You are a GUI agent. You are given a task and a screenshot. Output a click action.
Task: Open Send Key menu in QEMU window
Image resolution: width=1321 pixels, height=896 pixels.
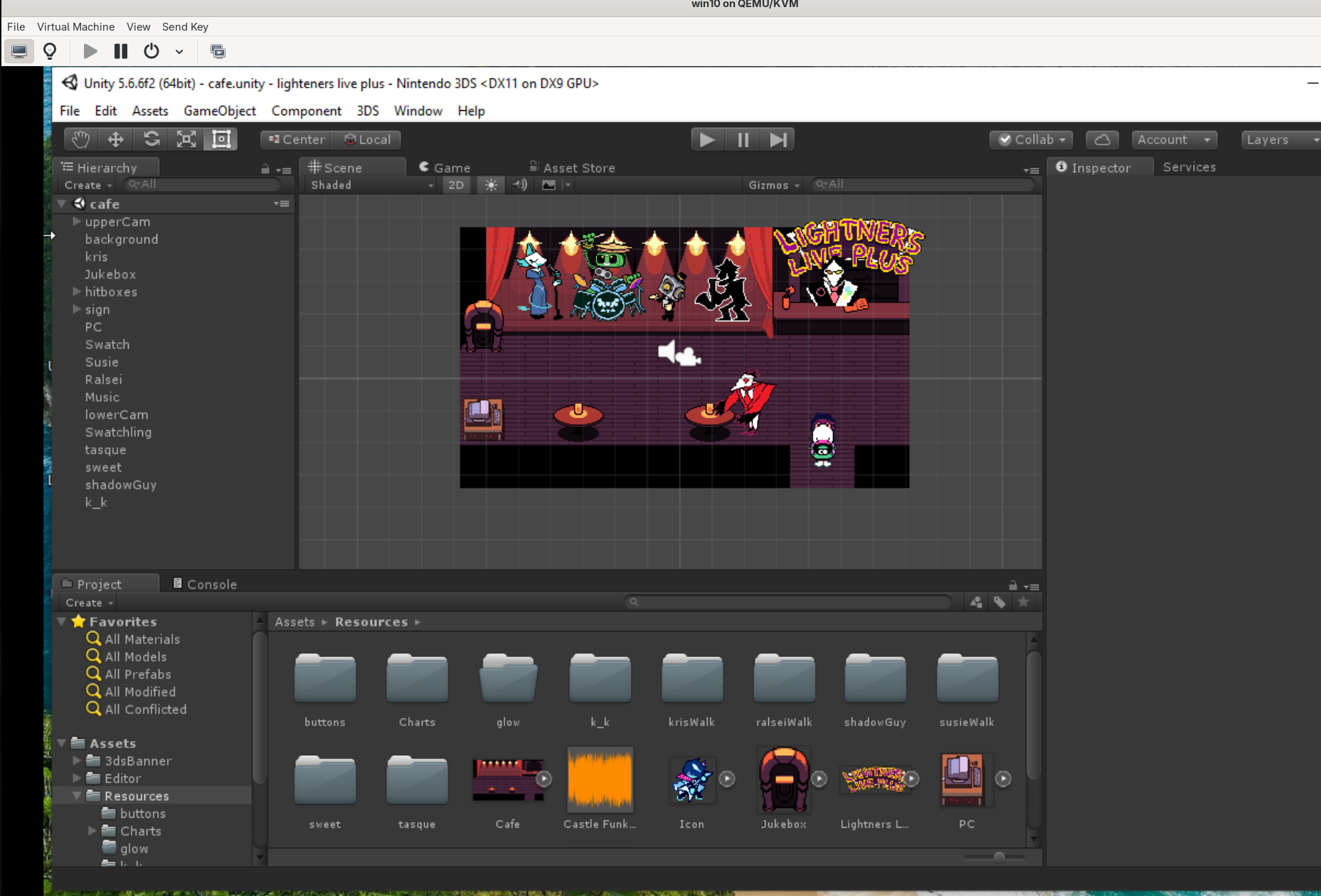coord(185,27)
